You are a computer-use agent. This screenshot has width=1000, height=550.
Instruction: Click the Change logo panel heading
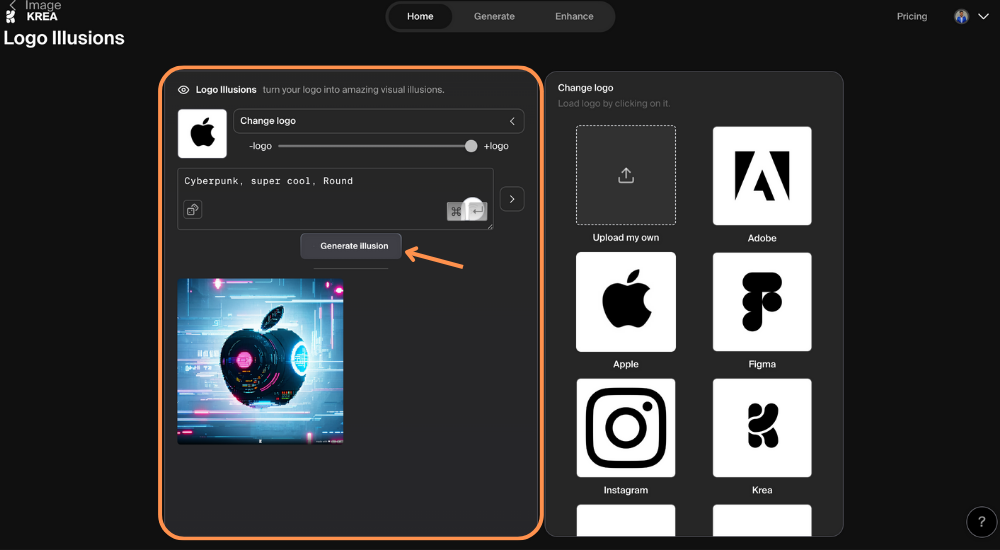click(585, 88)
